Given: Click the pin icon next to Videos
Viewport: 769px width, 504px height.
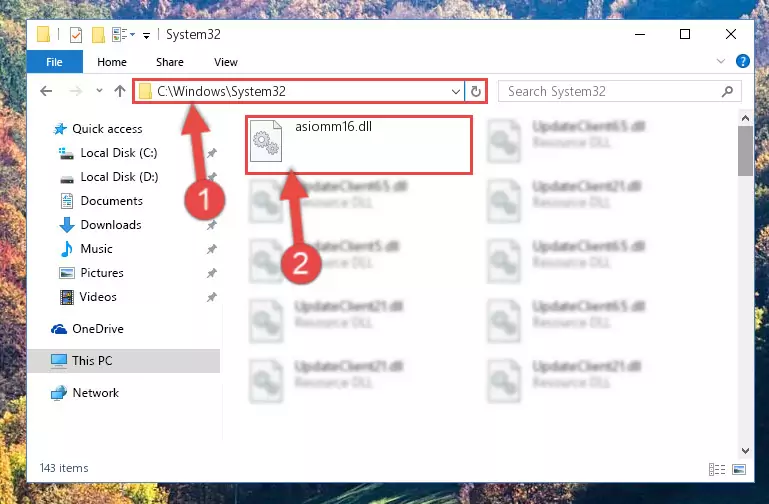Looking at the screenshot, I should [211, 297].
